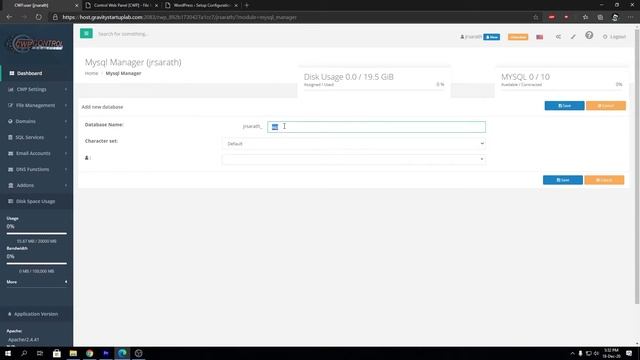Click the Email Accounts envelope icon
This screenshot has width=640, height=360.
[11, 153]
